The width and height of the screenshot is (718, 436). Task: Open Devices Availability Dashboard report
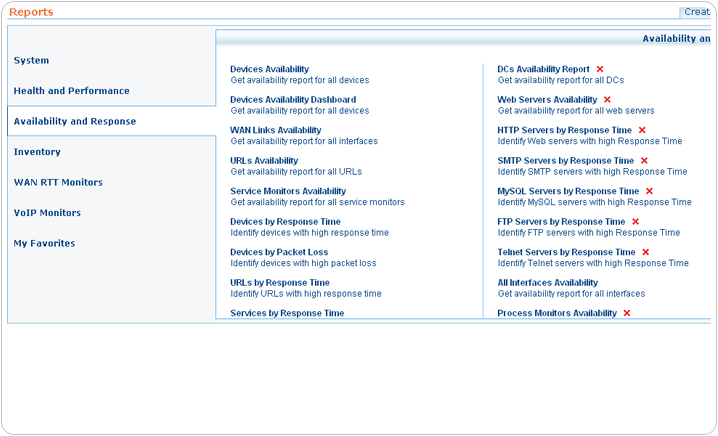tap(293, 100)
